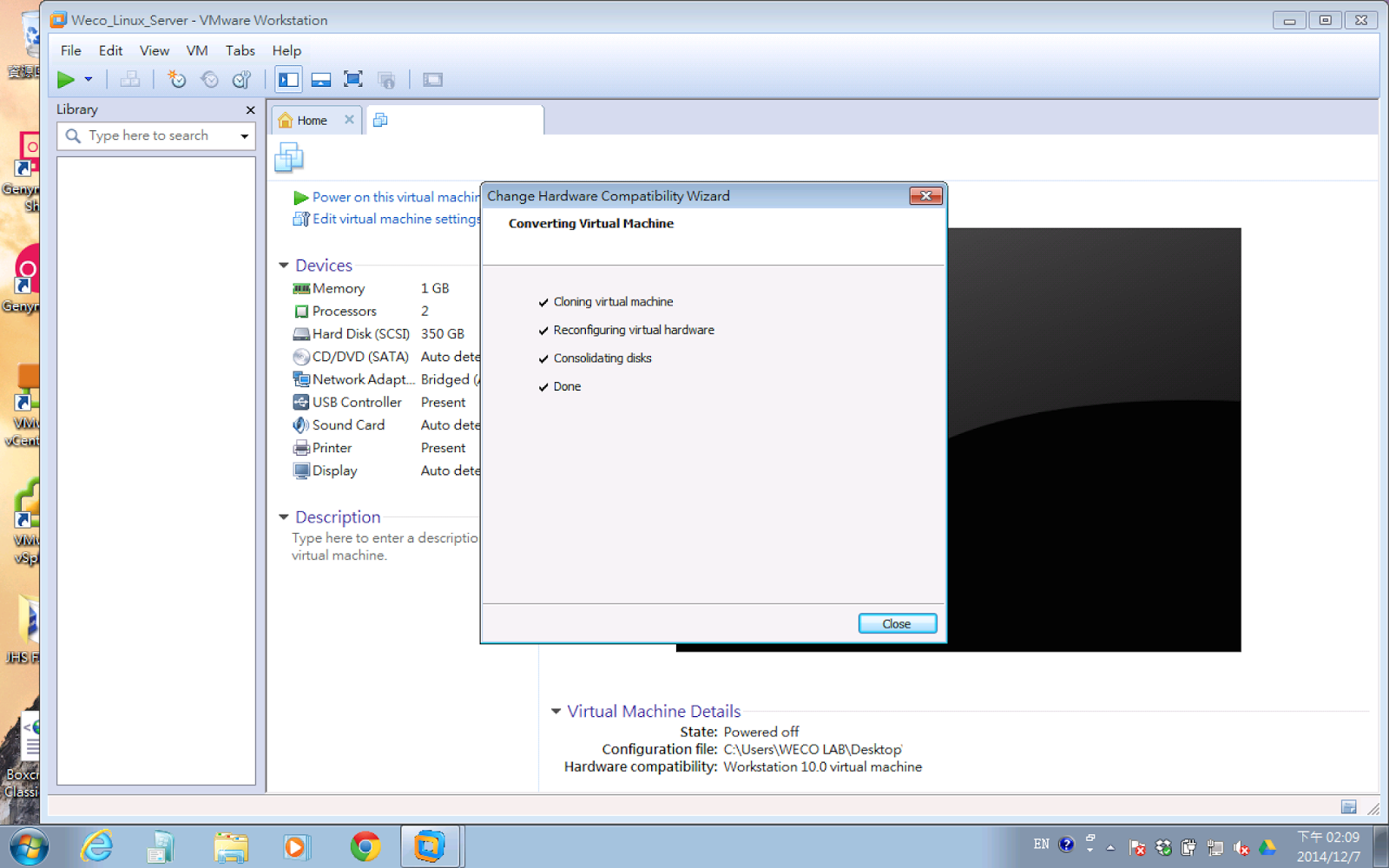Open the taskbar clock showing 02:09
Image resolution: width=1389 pixels, height=868 pixels.
[x=1328, y=846]
